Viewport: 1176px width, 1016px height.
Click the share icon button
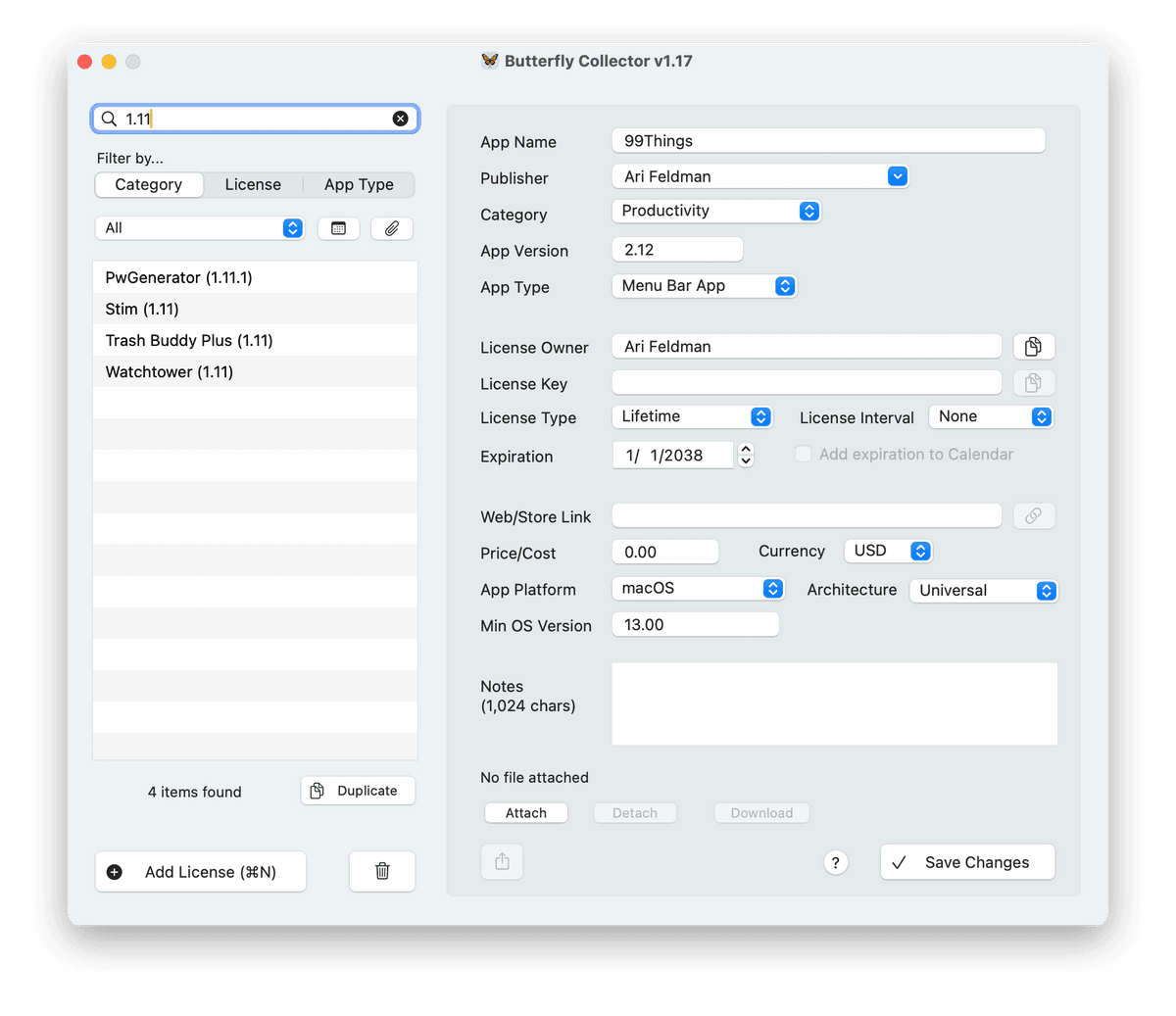point(502,861)
